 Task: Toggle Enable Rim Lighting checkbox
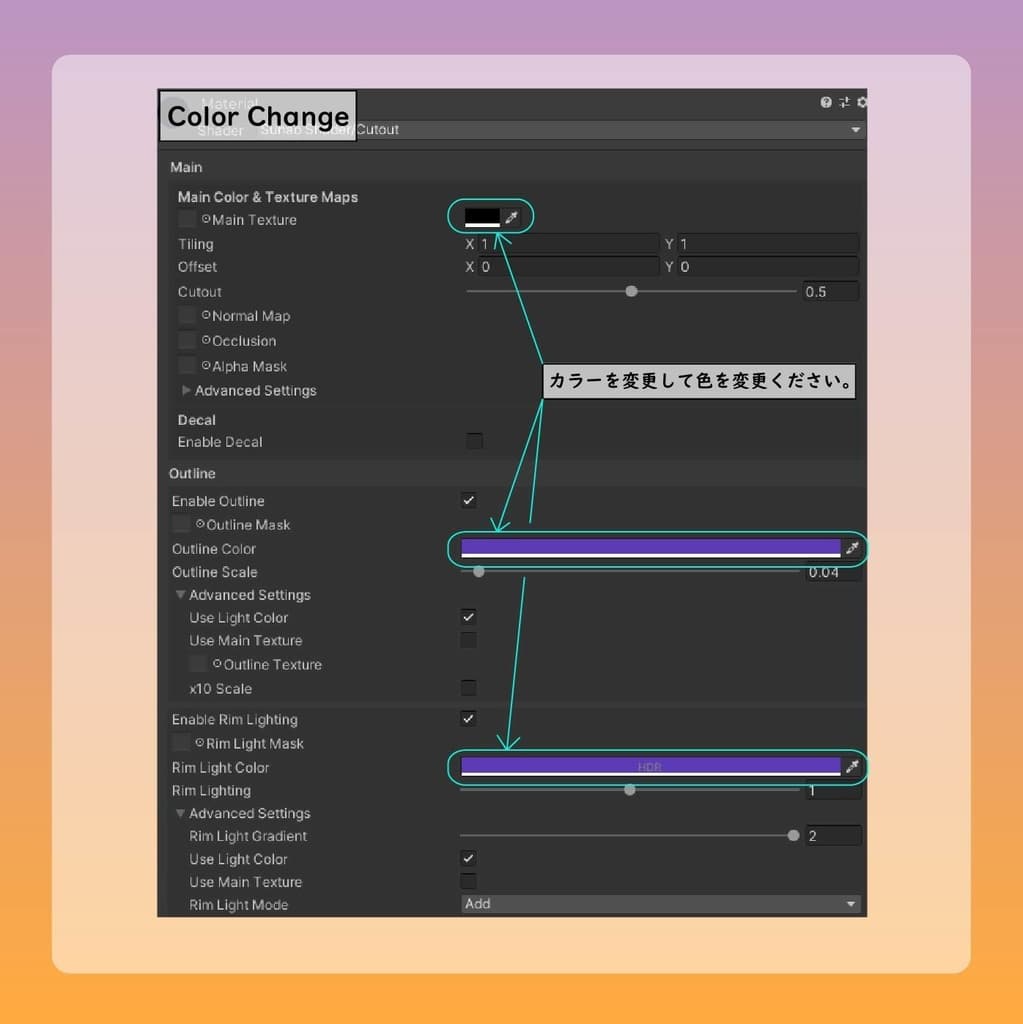coord(468,718)
